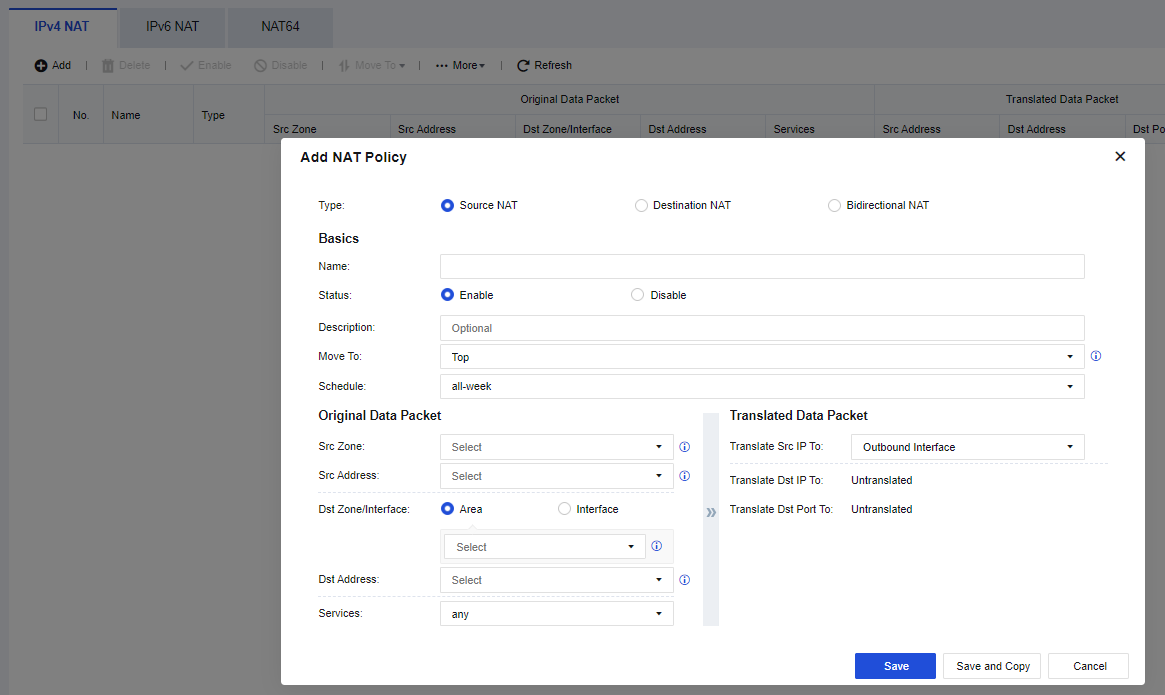Select the Destination NAT type
This screenshot has width=1165, height=695.
point(641,206)
